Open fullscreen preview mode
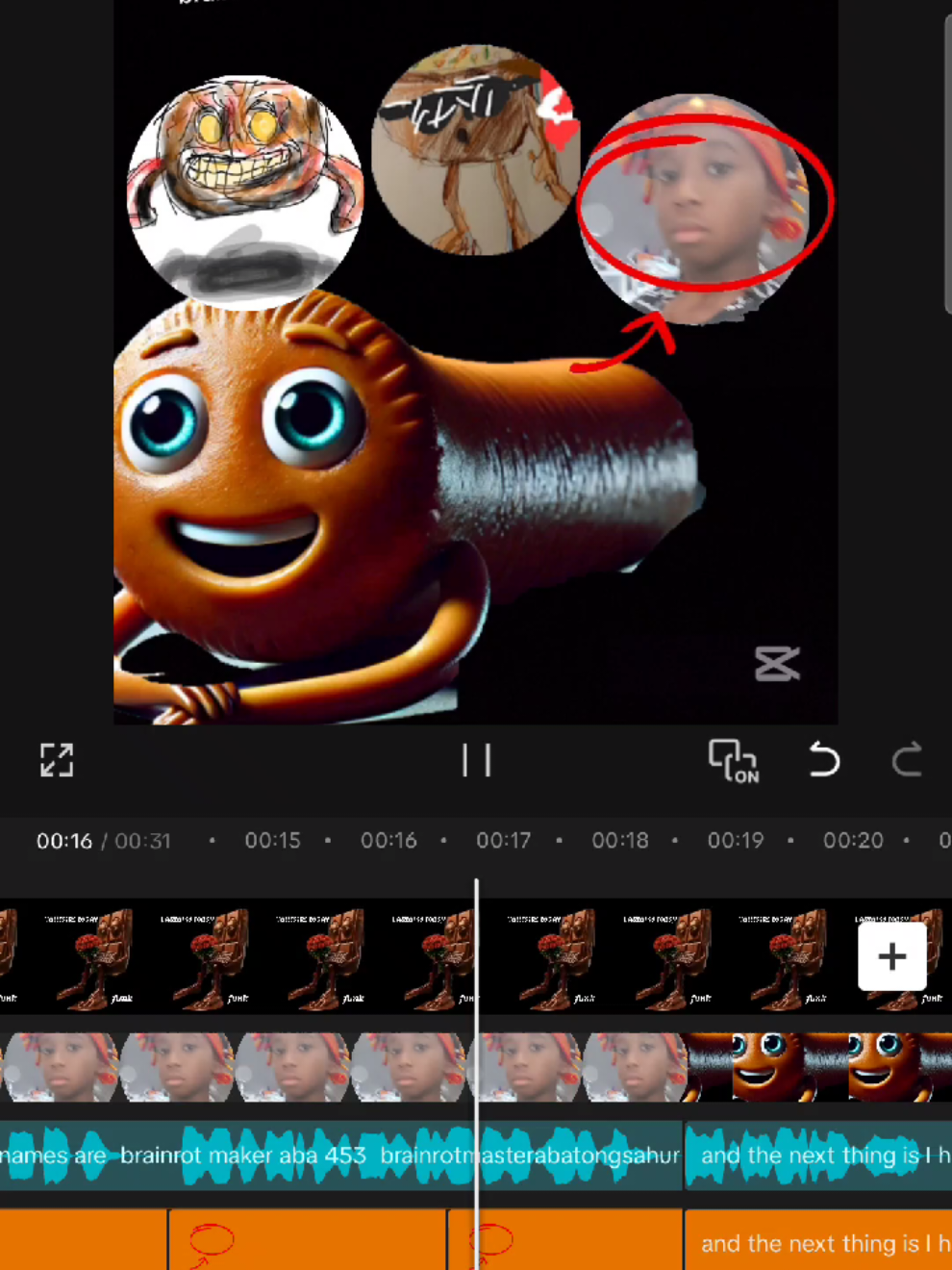The image size is (952, 1270). [x=57, y=760]
